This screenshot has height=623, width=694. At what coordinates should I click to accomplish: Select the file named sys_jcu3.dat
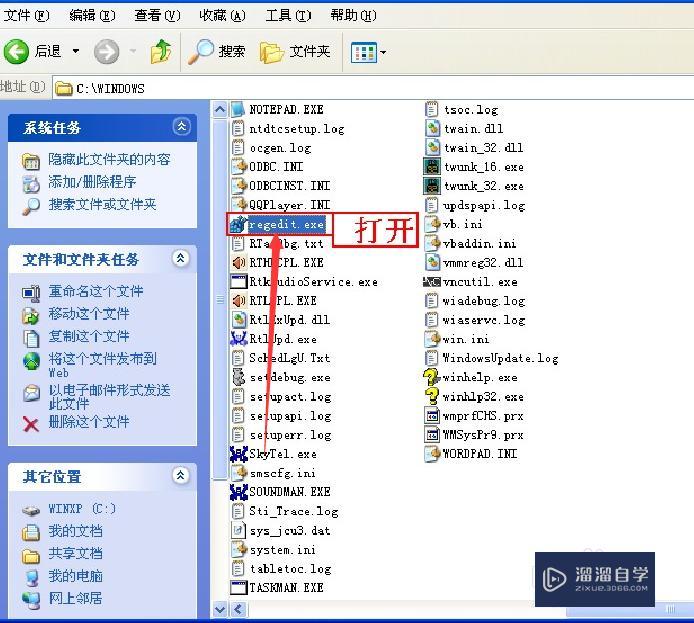coord(290,531)
